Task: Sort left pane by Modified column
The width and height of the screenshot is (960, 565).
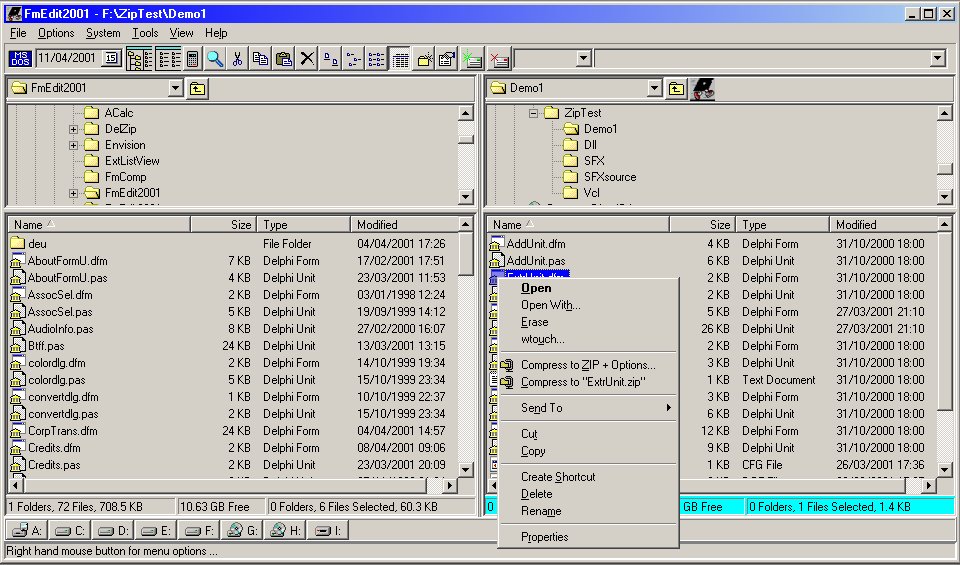Action: (404, 225)
